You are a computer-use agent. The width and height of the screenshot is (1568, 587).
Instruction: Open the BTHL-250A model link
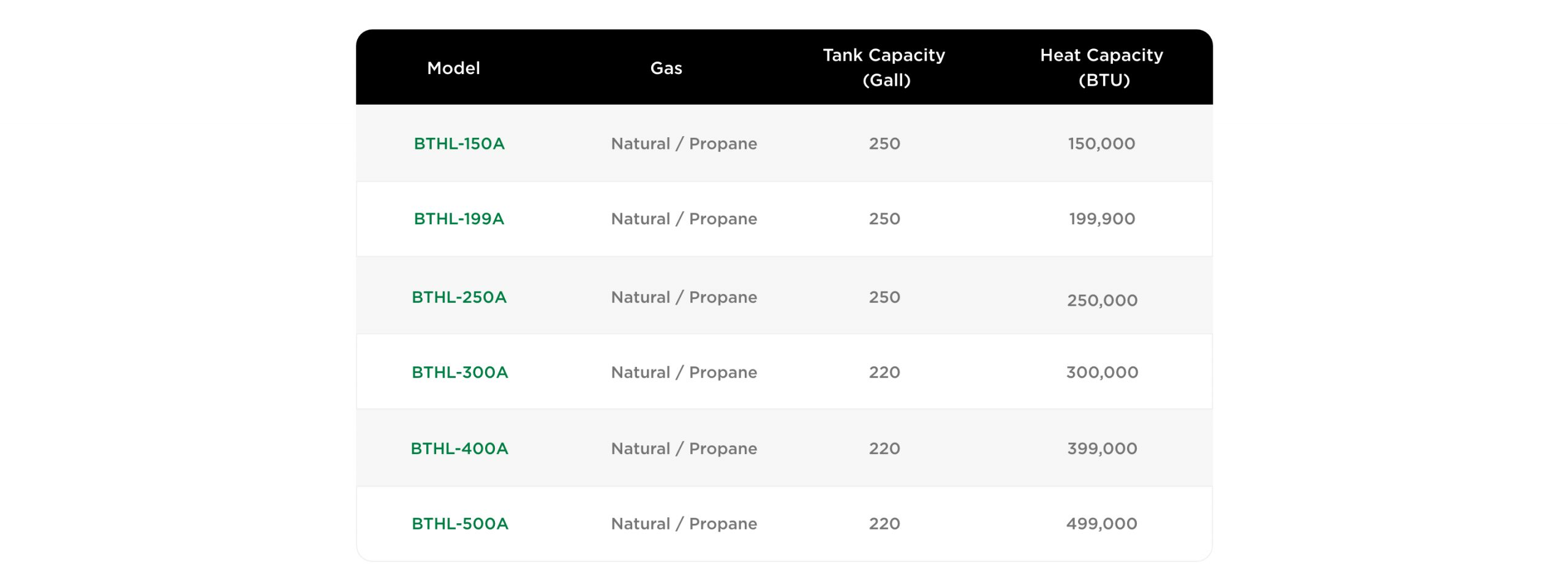click(459, 297)
